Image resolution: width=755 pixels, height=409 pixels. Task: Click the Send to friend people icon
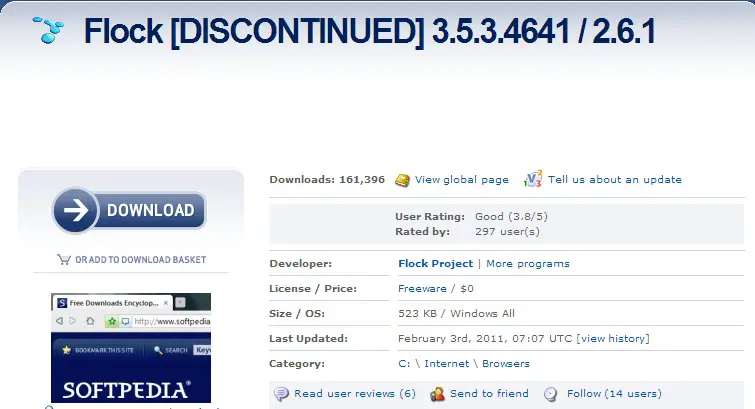(x=437, y=394)
